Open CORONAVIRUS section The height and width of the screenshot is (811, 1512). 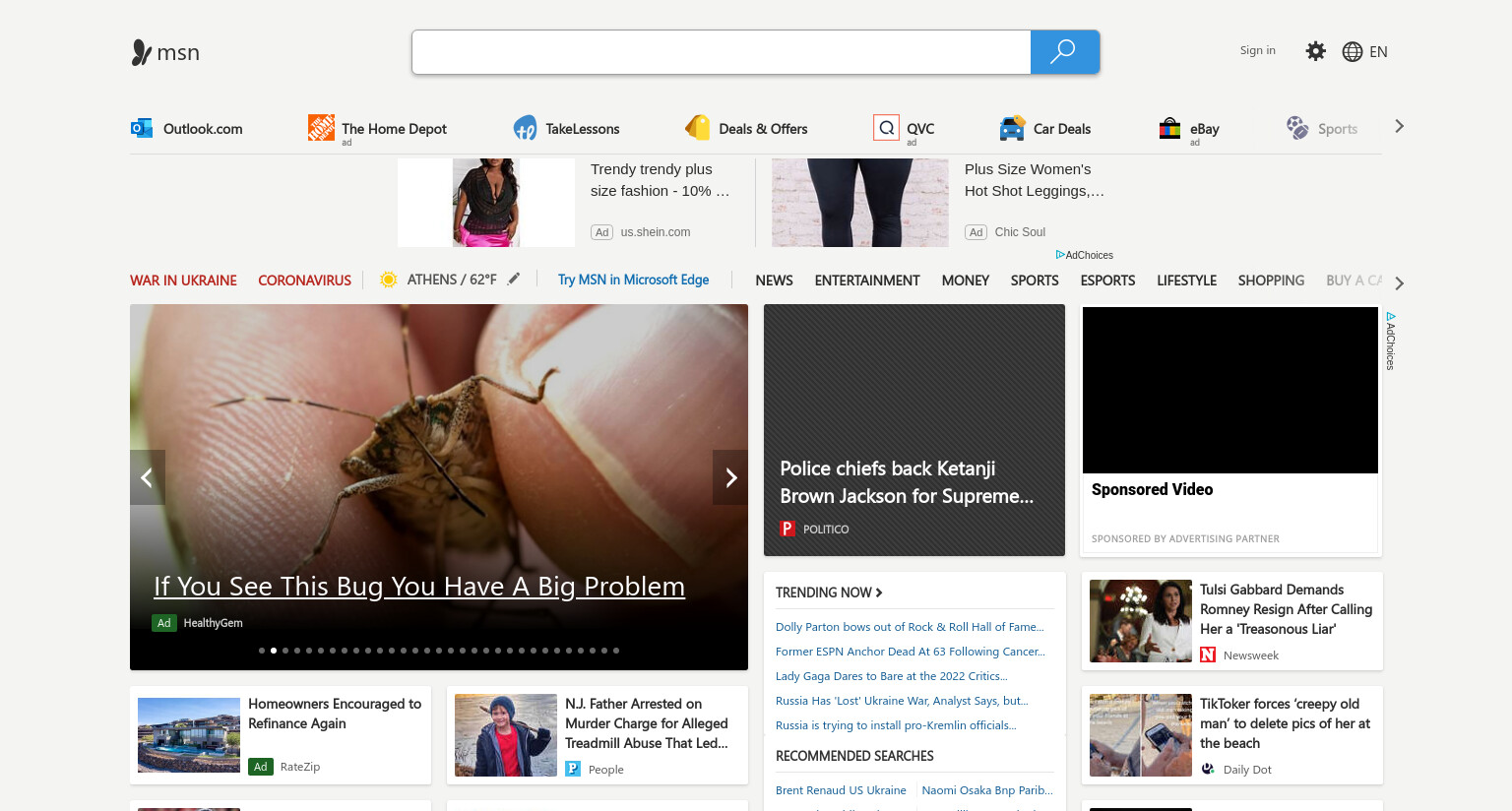point(304,281)
